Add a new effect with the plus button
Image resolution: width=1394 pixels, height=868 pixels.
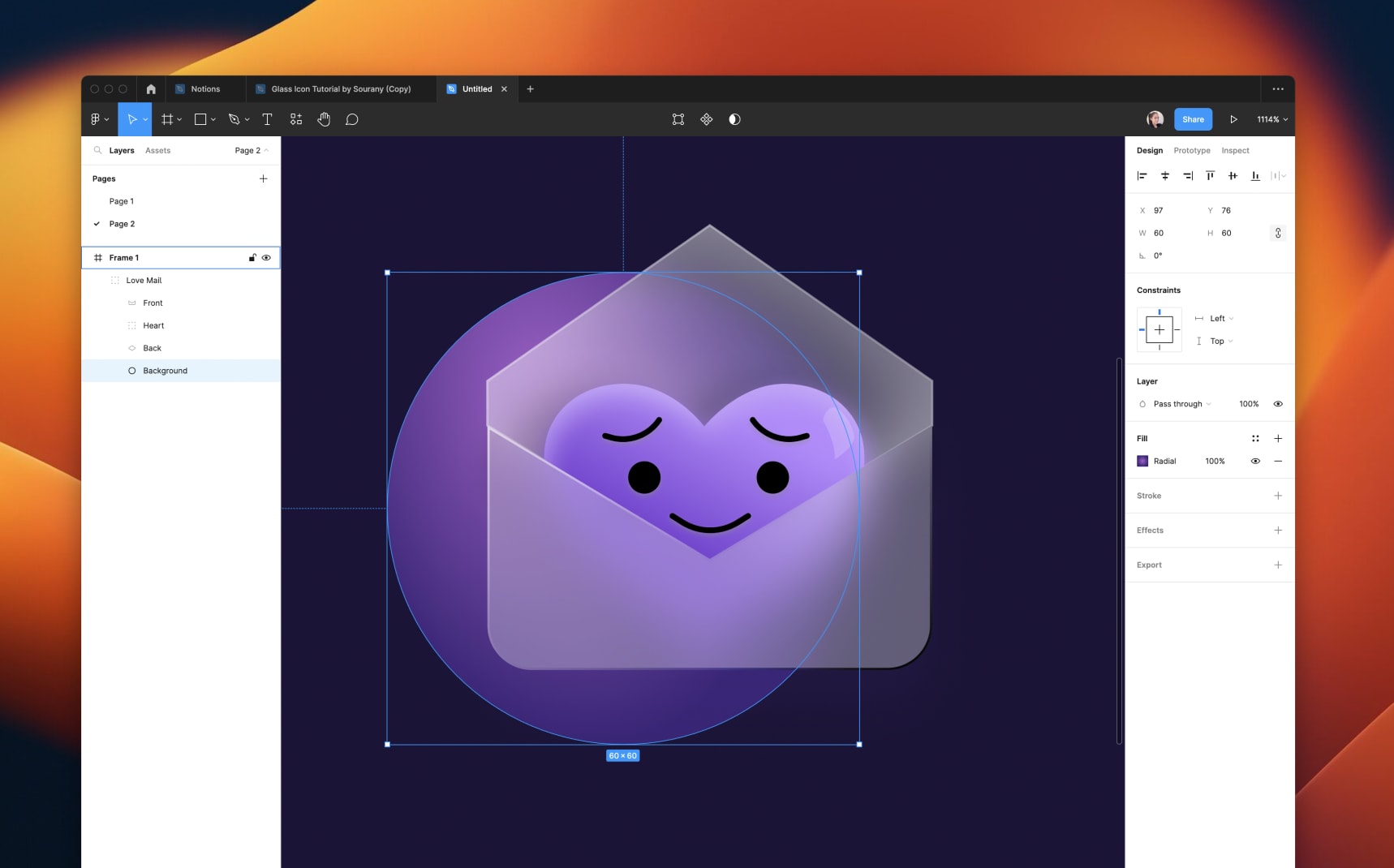(x=1278, y=531)
